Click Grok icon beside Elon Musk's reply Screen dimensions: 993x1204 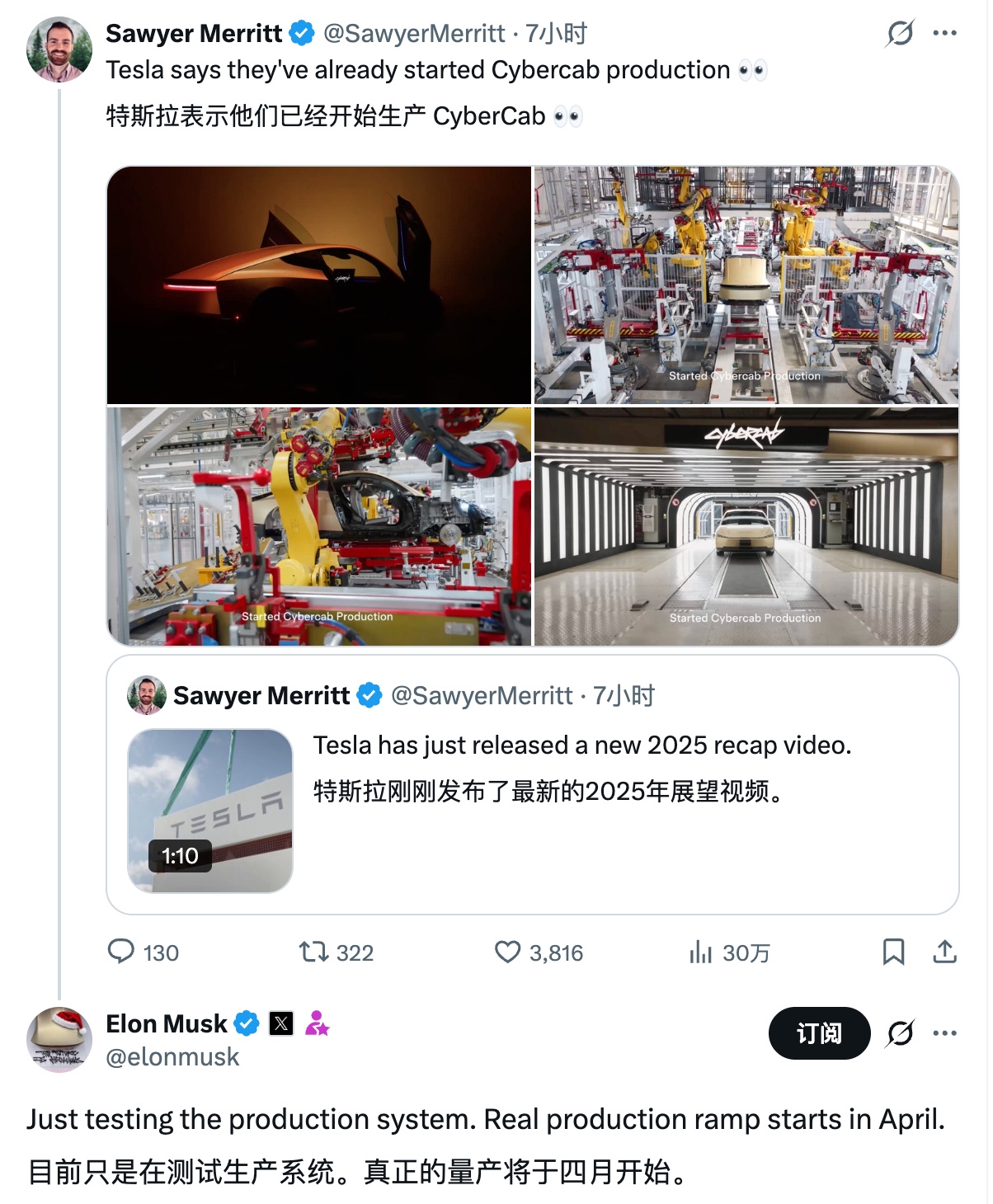(x=900, y=1032)
